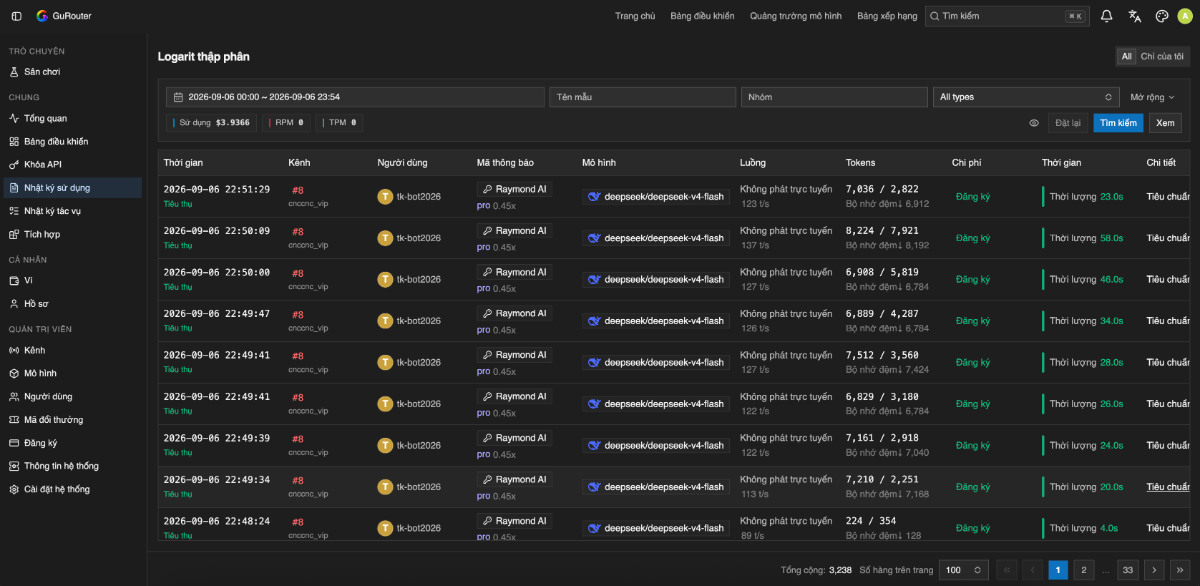This screenshot has height=586, width=1200.
Task: Click tokens cell 7,036 / 2,822
Action: (x=882, y=189)
